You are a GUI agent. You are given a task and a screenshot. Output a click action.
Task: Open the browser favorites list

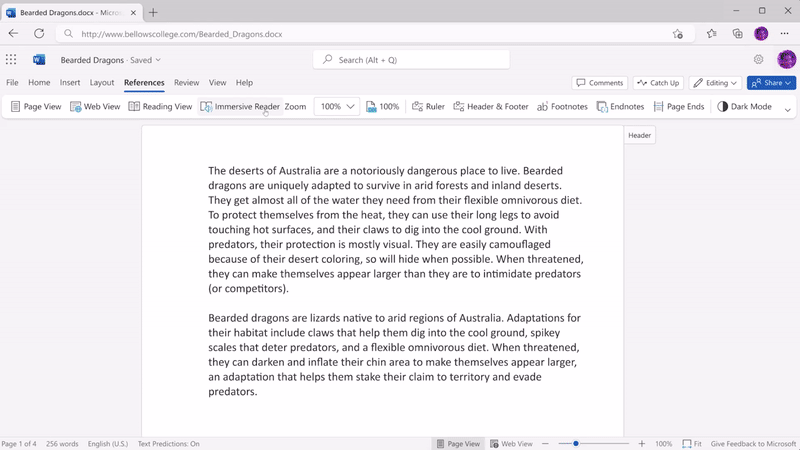tap(712, 34)
